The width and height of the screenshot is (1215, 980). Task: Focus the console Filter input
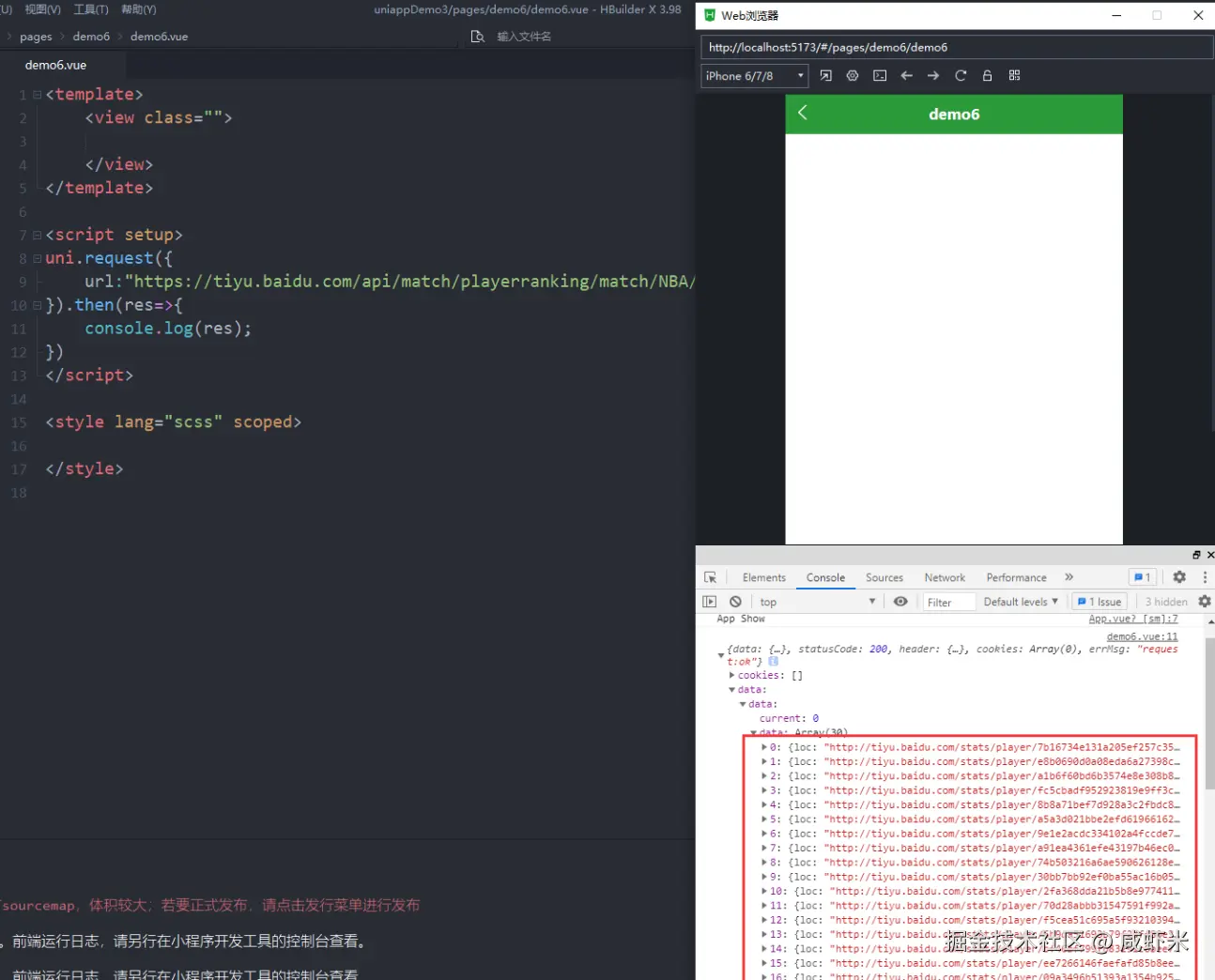click(948, 603)
